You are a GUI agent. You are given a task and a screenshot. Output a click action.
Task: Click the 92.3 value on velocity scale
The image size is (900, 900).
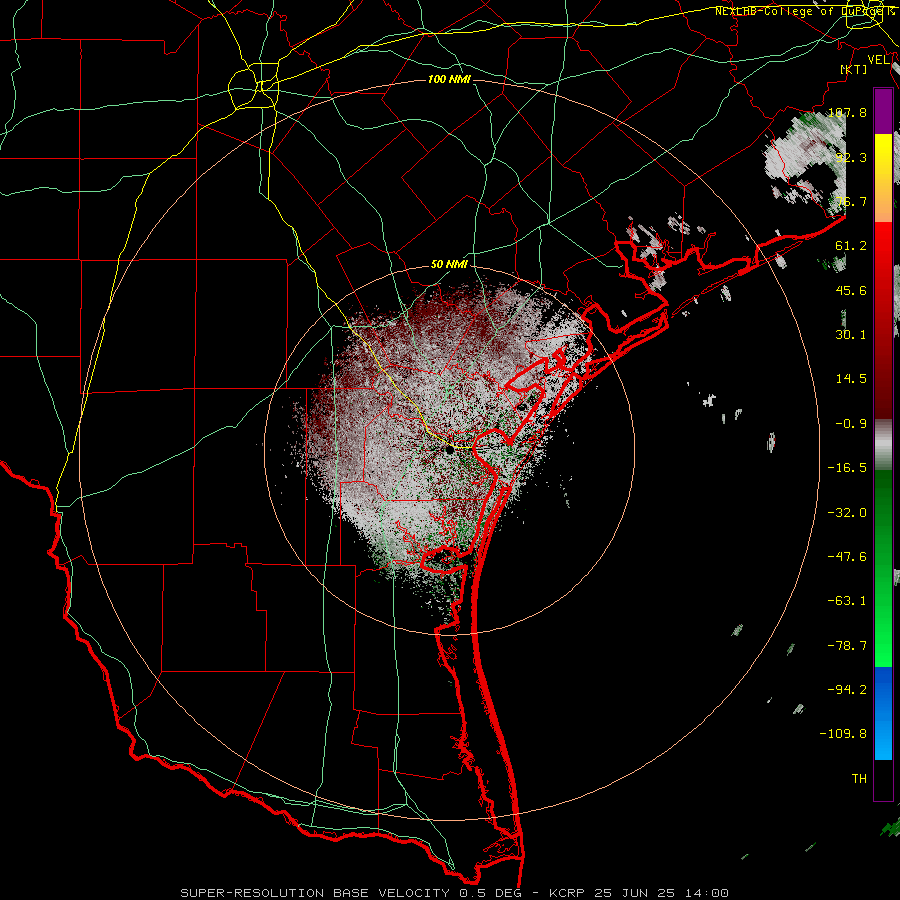[851, 157]
